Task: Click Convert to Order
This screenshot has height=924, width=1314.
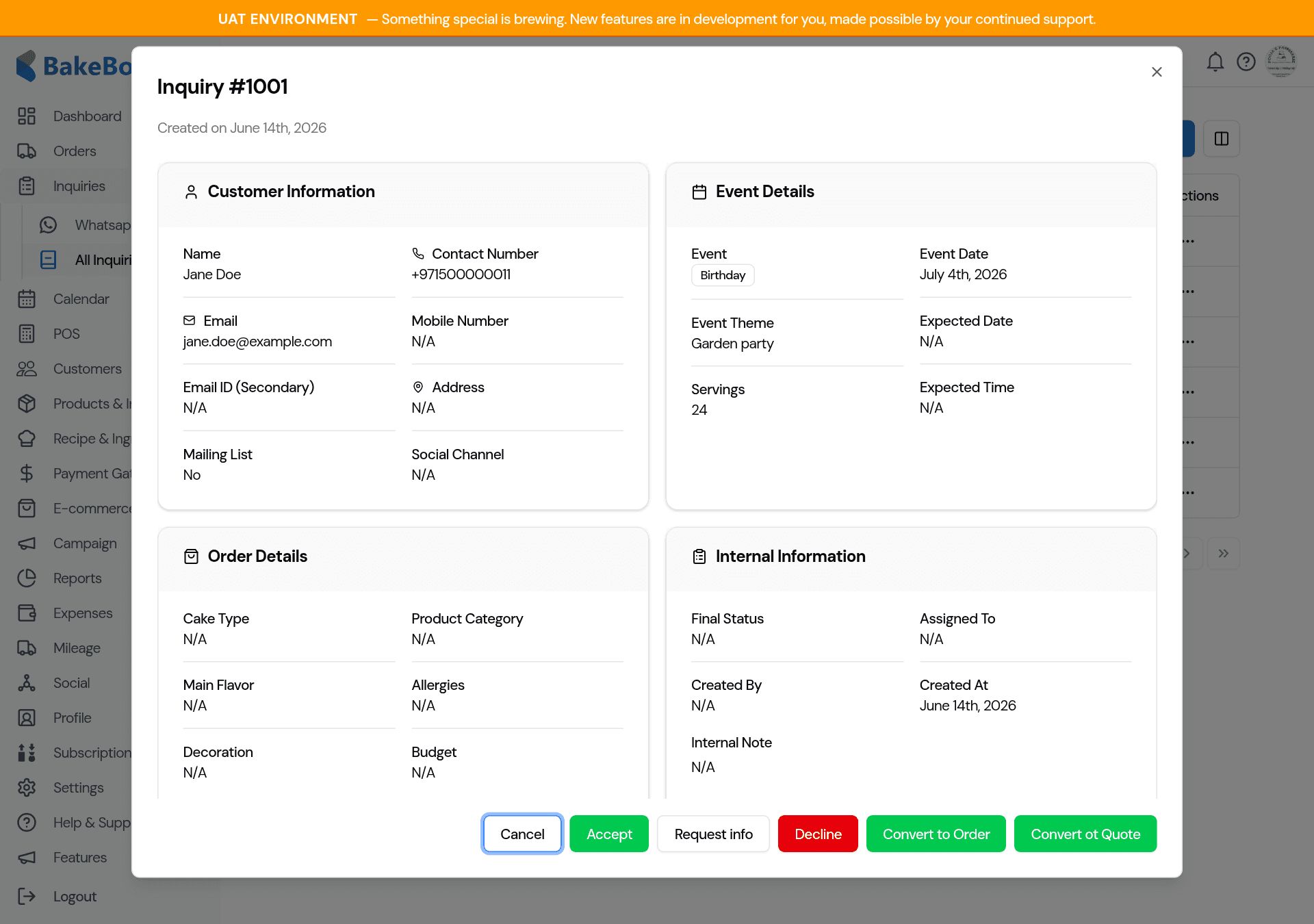Action: [936, 834]
